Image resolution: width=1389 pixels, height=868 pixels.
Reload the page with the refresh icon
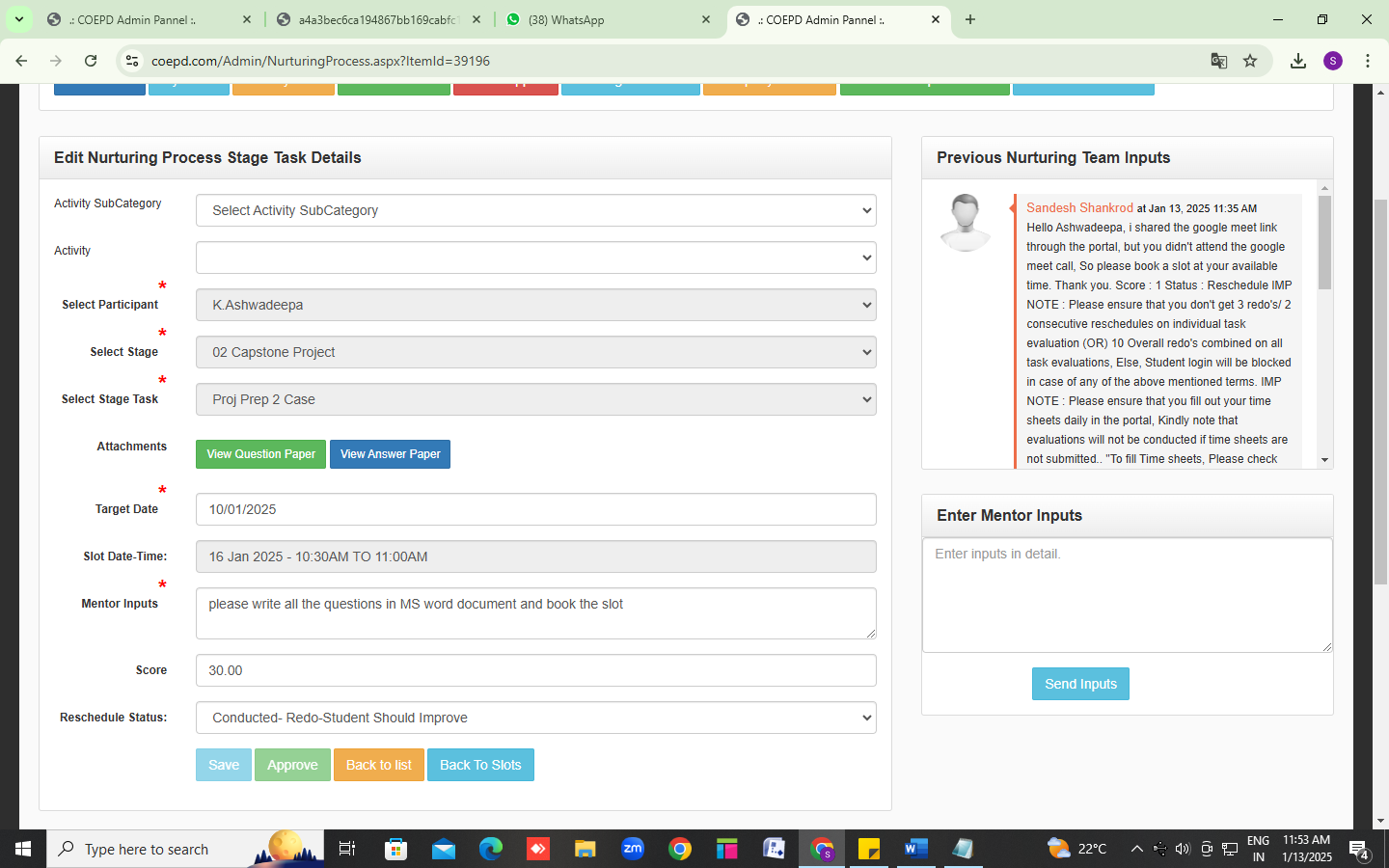pyautogui.click(x=91, y=61)
